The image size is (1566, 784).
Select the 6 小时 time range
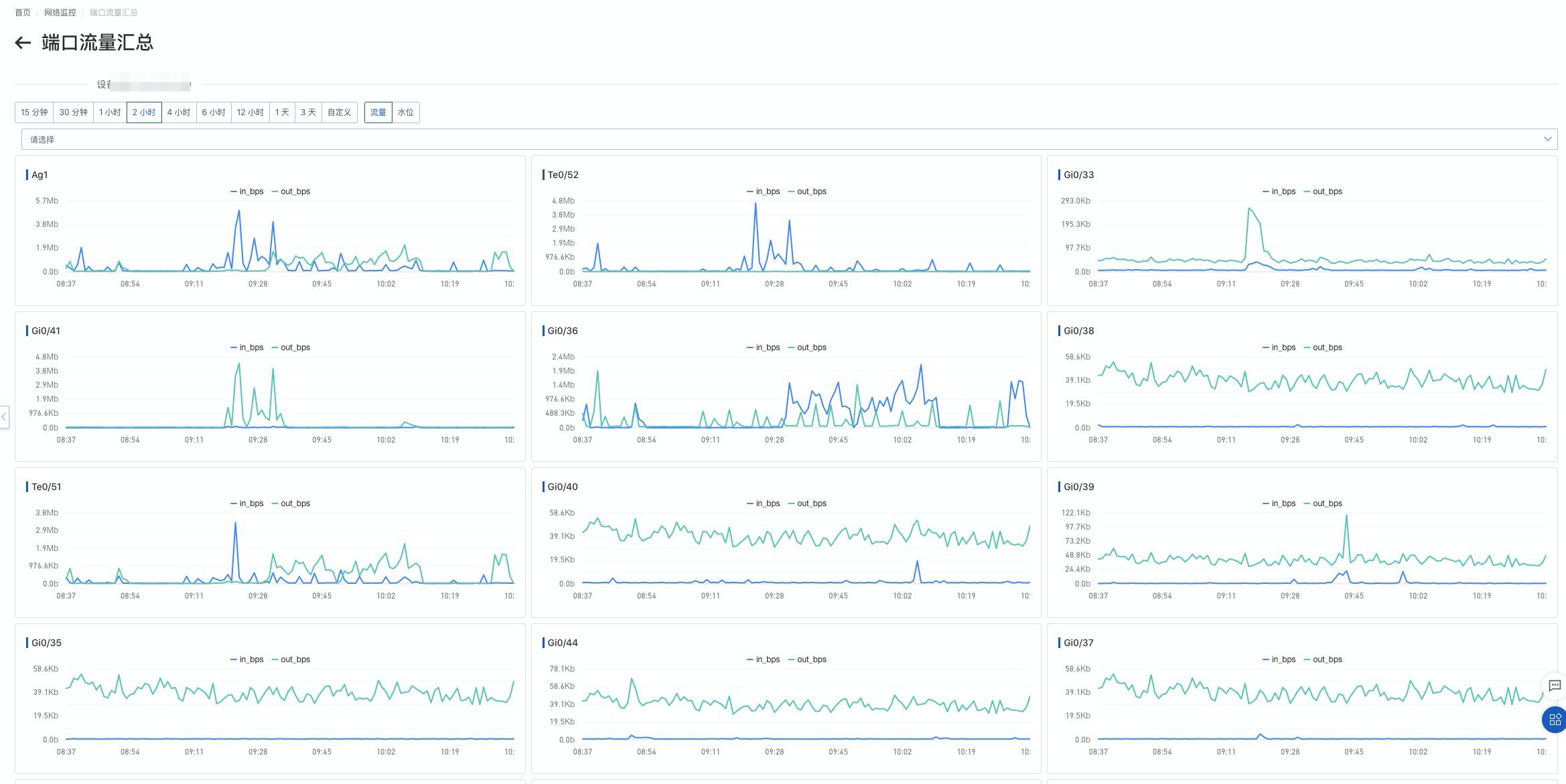point(214,112)
